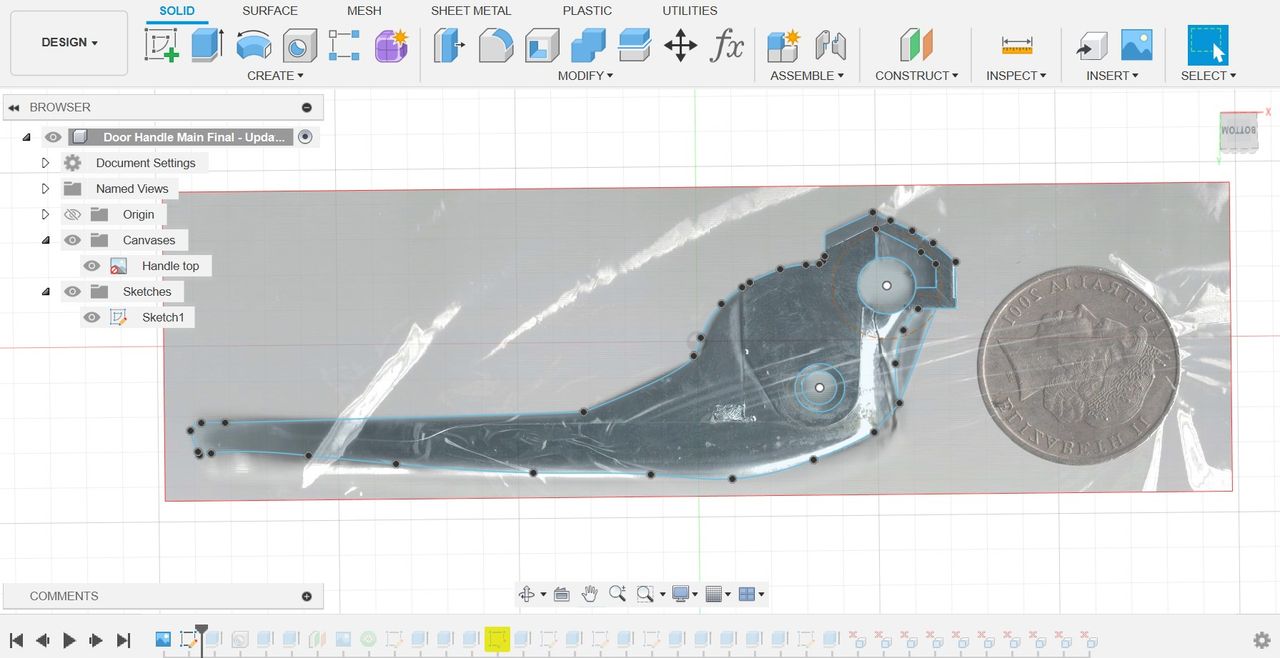Image resolution: width=1280 pixels, height=658 pixels.
Task: Open the MODIFY menu
Action: click(586, 76)
